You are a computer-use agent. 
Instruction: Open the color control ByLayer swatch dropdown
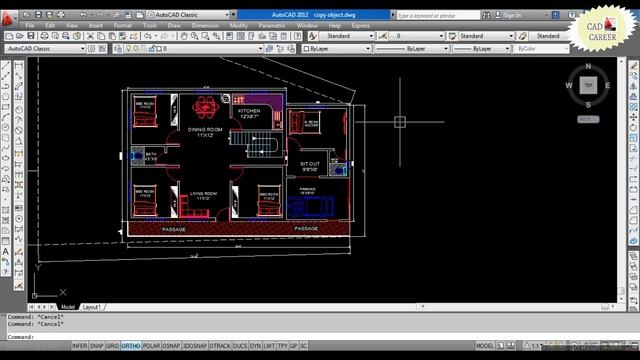[336, 49]
